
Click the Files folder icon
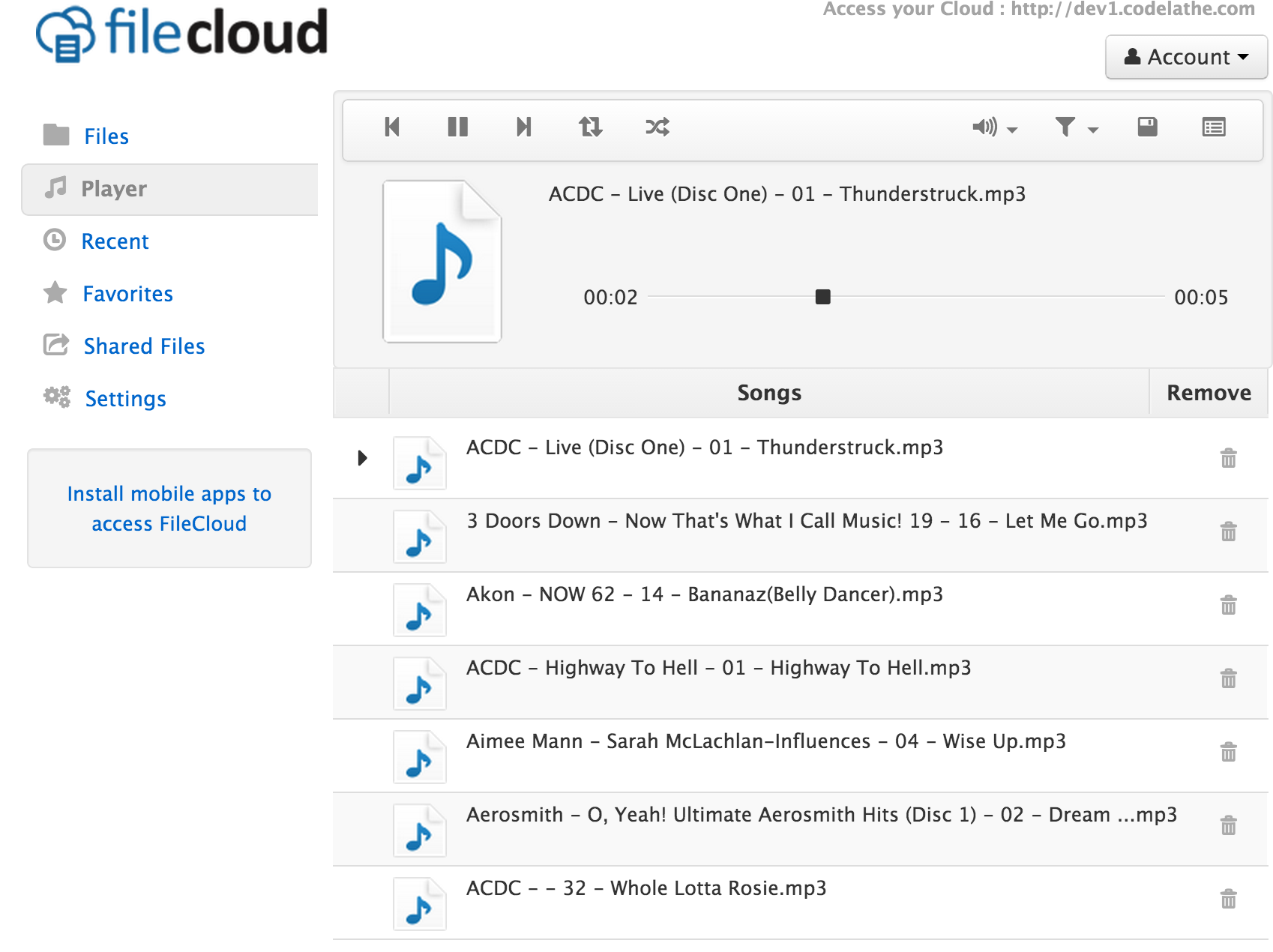tap(56, 135)
